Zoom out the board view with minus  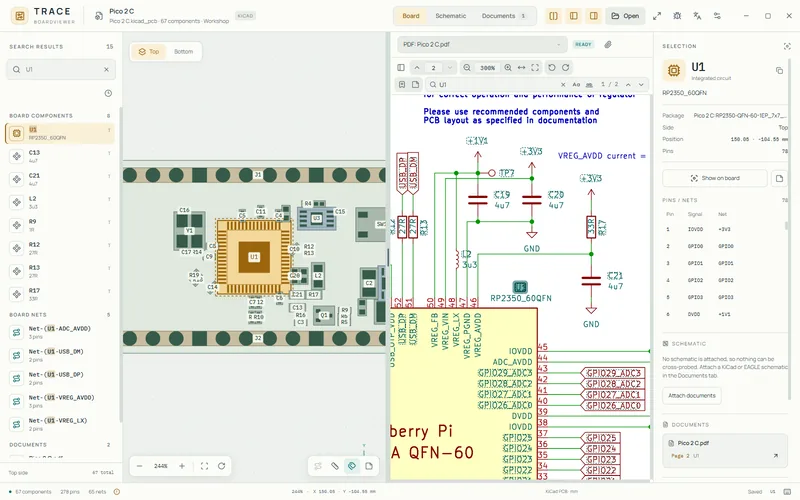tap(139, 466)
